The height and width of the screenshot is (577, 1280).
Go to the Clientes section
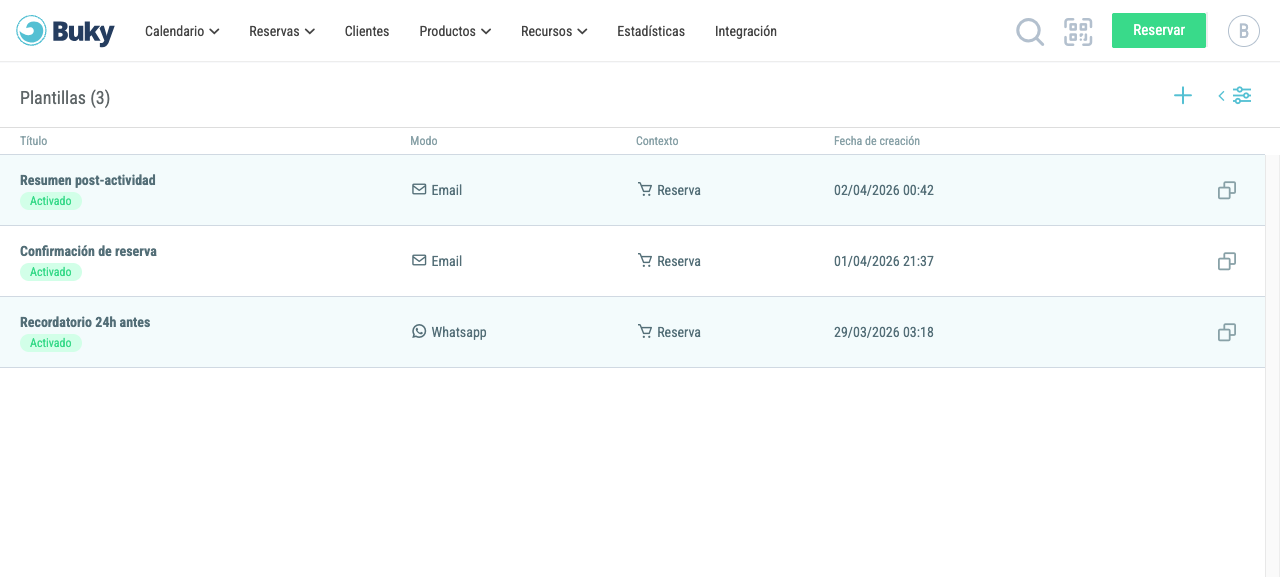367,31
